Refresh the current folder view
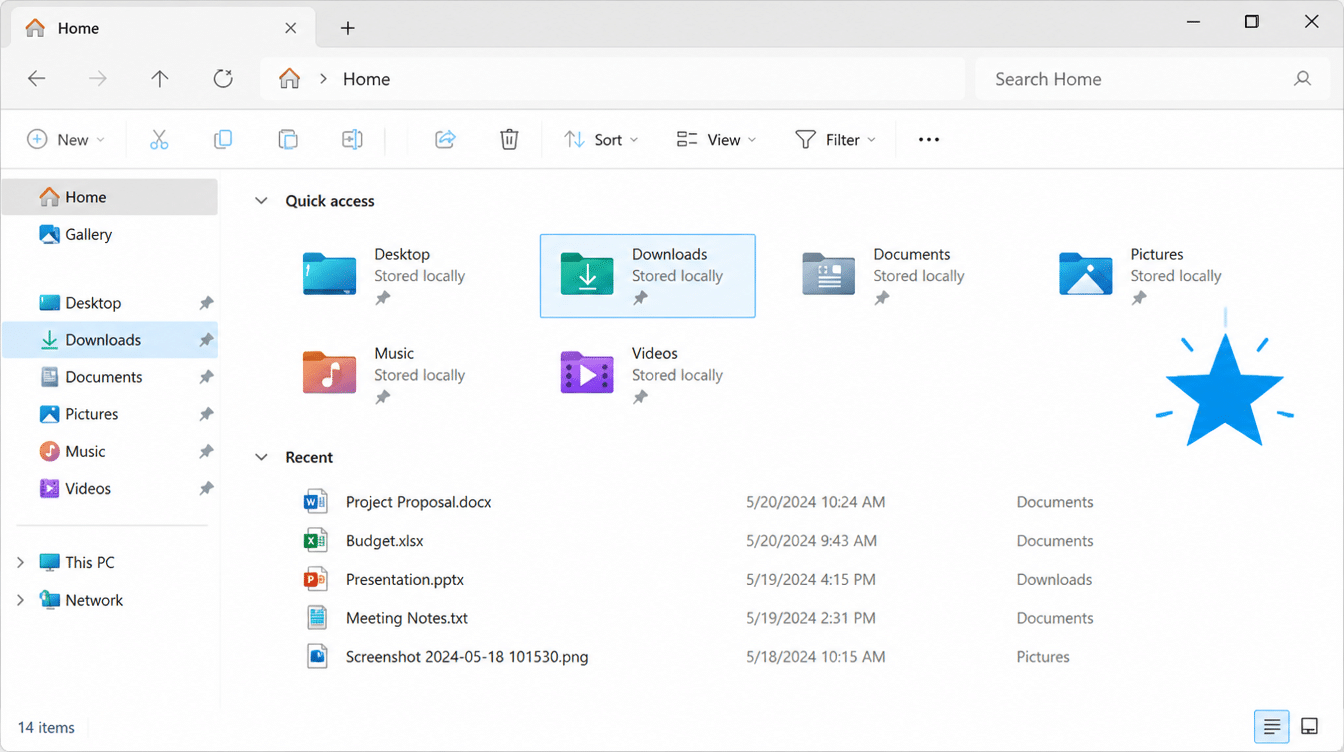 223,79
